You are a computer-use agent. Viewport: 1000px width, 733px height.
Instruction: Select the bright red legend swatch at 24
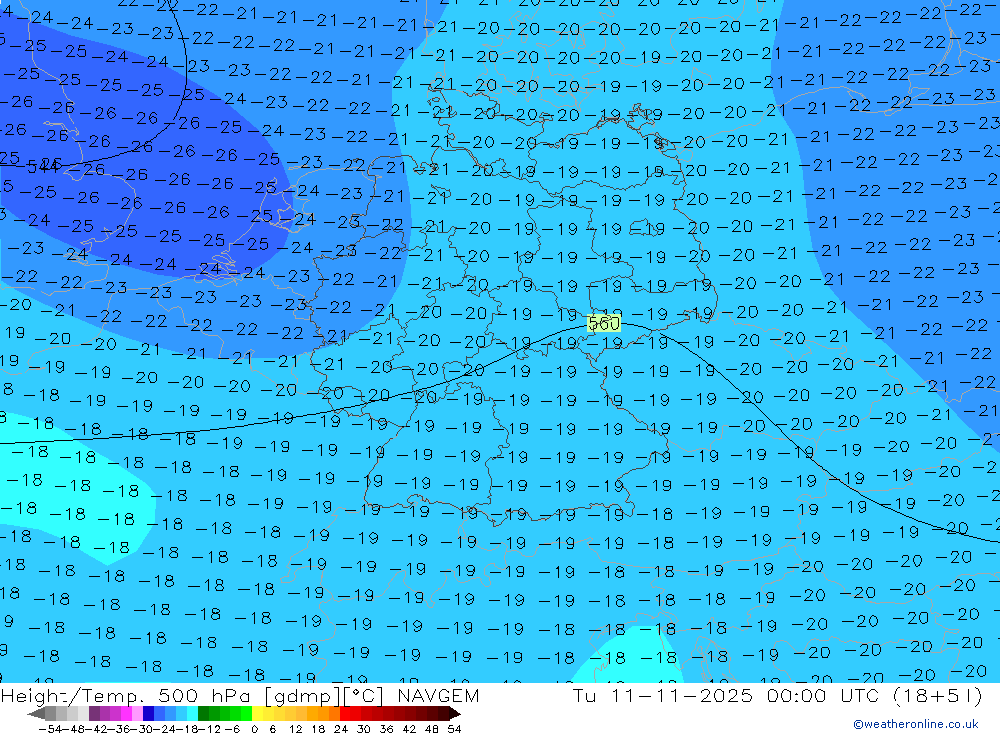click(x=345, y=714)
